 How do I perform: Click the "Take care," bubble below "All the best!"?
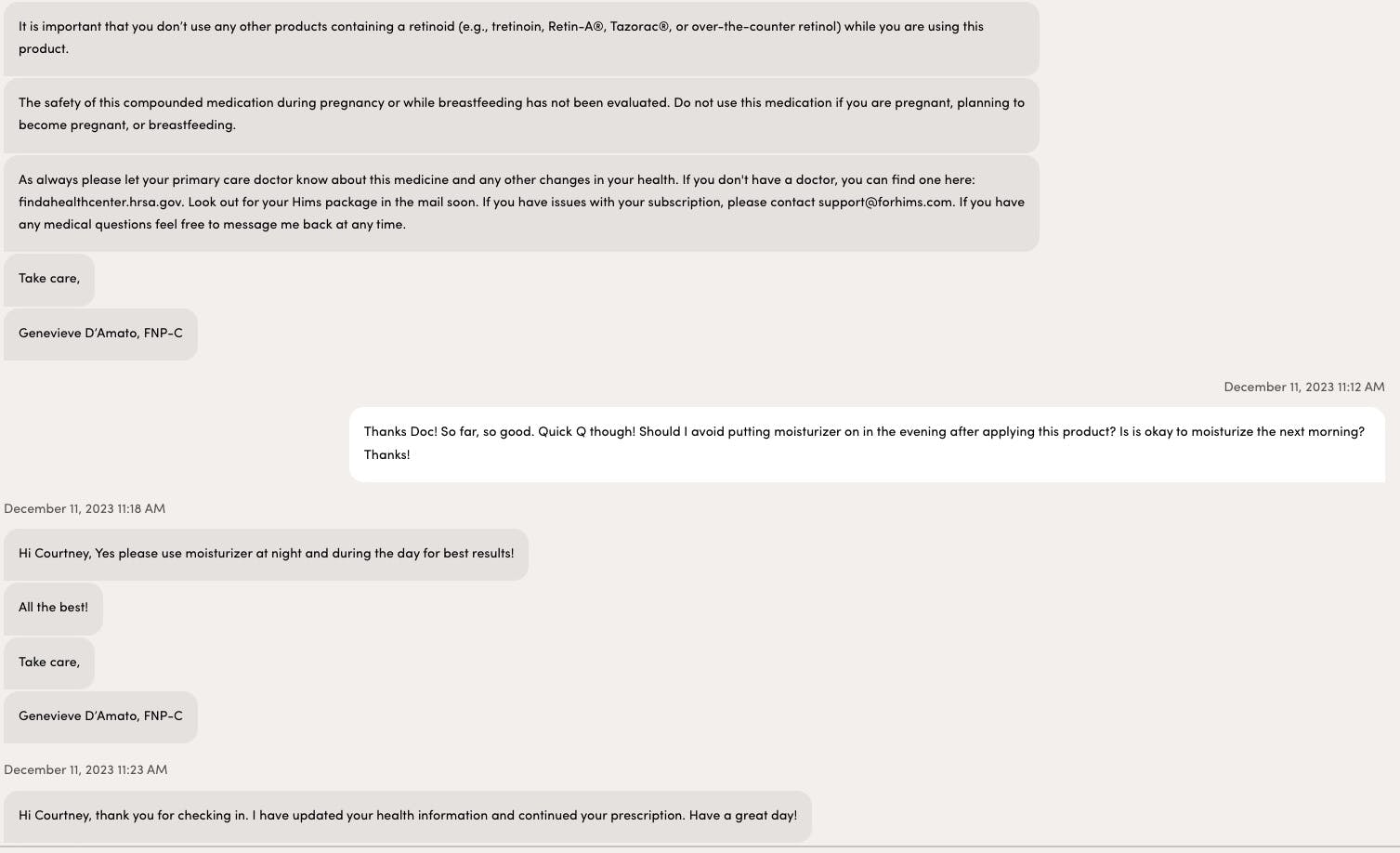49,663
